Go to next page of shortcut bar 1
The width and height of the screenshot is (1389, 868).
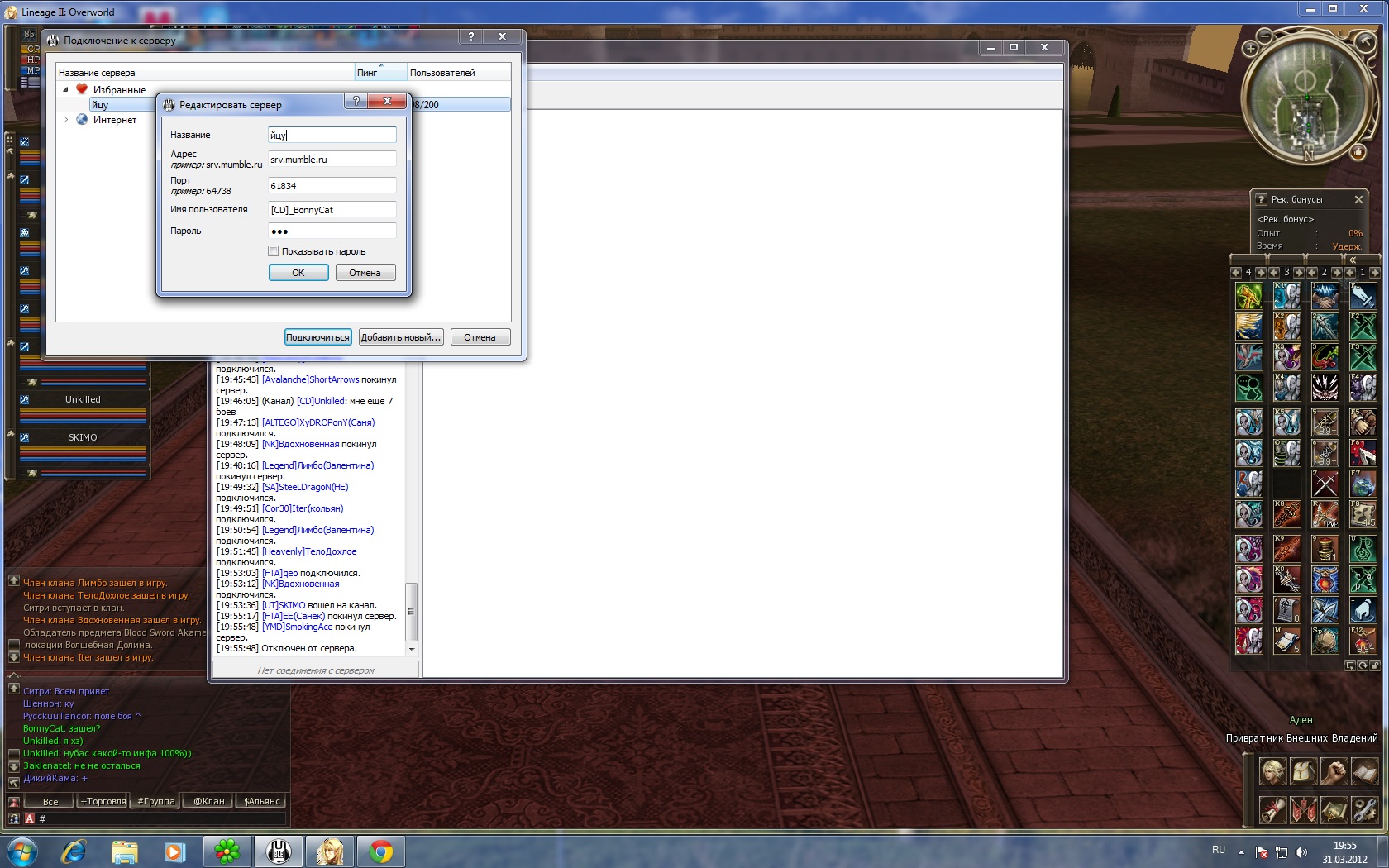(1375, 272)
